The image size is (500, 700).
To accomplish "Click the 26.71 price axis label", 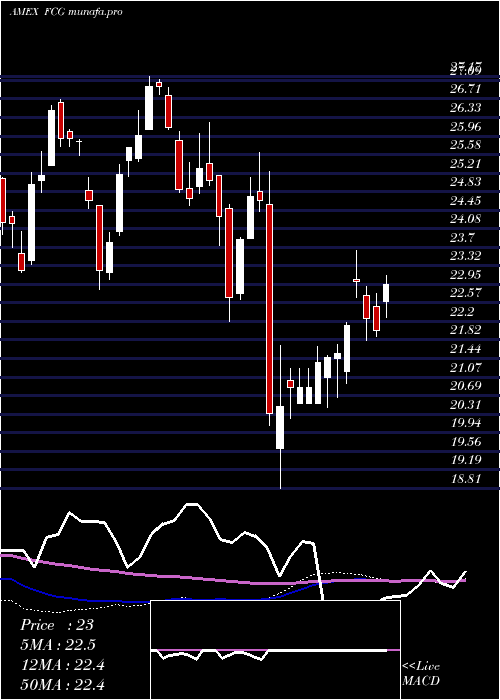I will (465, 89).
